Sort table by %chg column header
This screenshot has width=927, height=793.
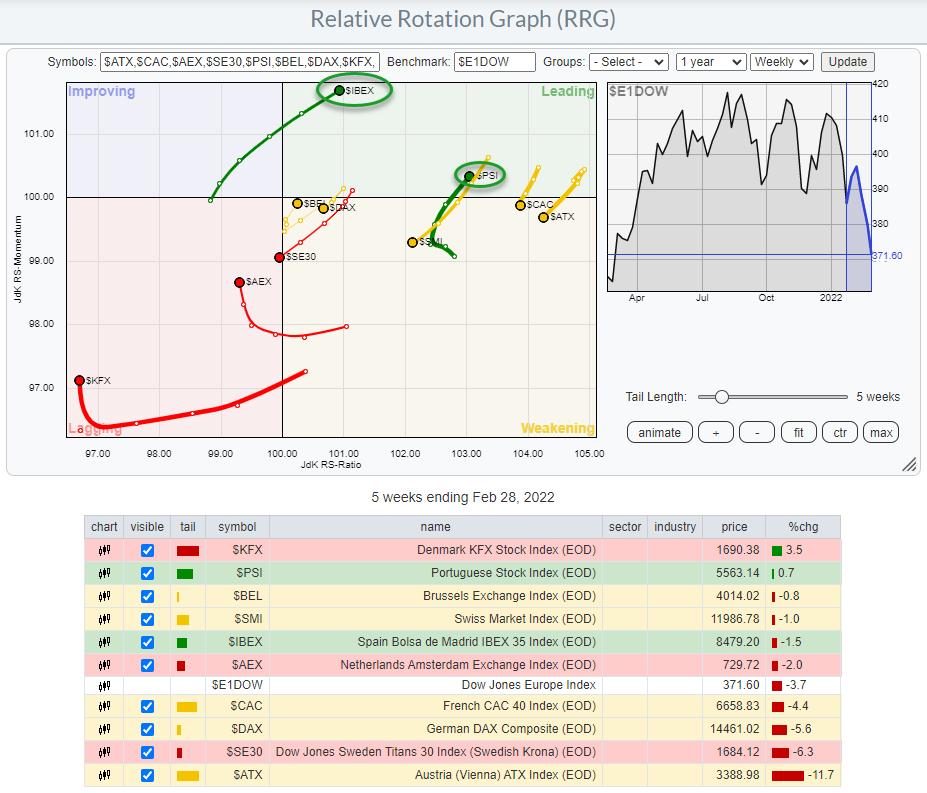click(x=802, y=527)
